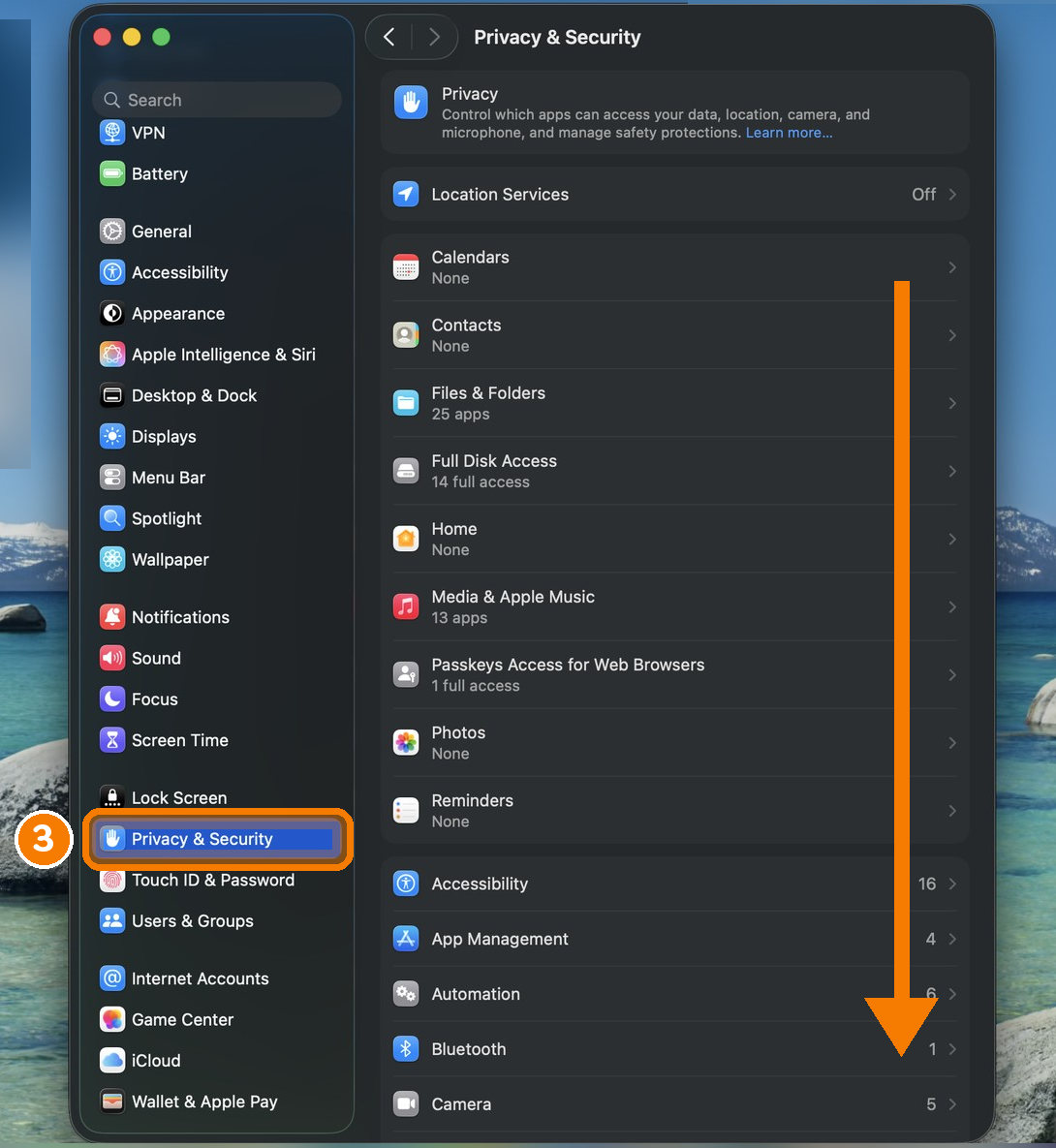1056x1148 pixels.
Task: Click the '25 apps' text under Files & Folders
Action: pyautogui.click(x=460, y=414)
